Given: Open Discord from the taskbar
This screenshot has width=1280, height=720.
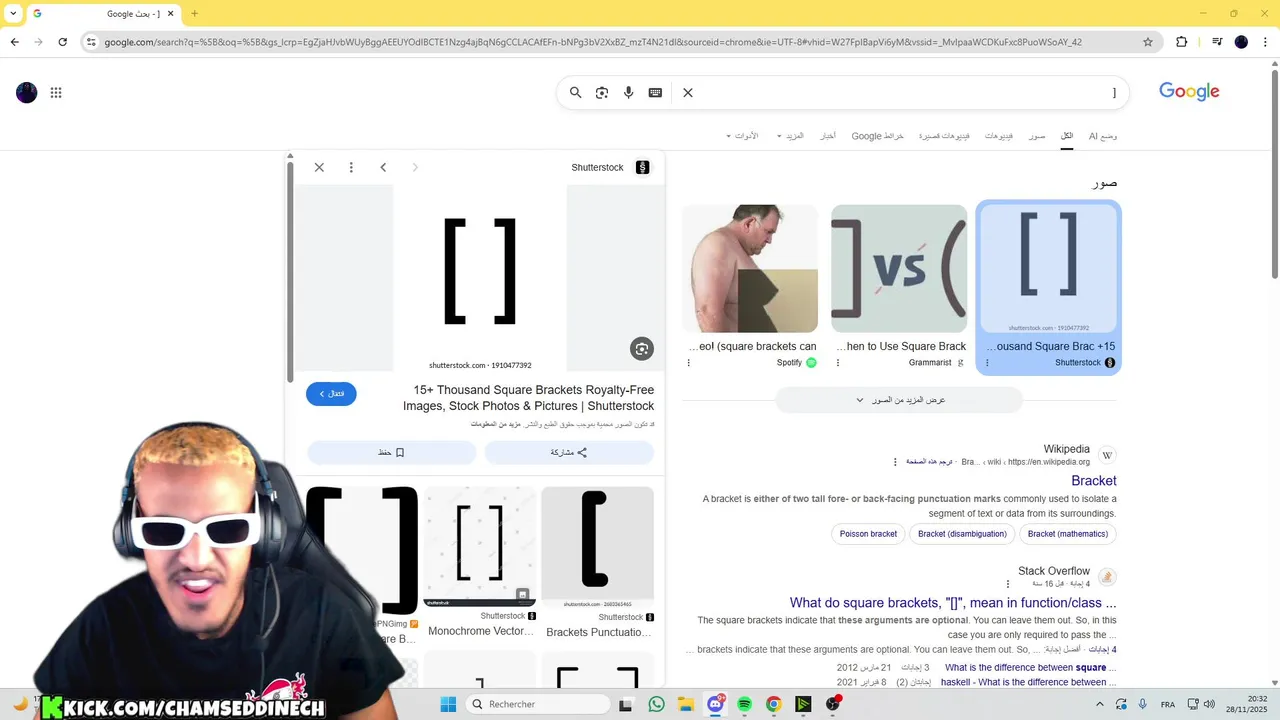Looking at the screenshot, I should point(715,704).
